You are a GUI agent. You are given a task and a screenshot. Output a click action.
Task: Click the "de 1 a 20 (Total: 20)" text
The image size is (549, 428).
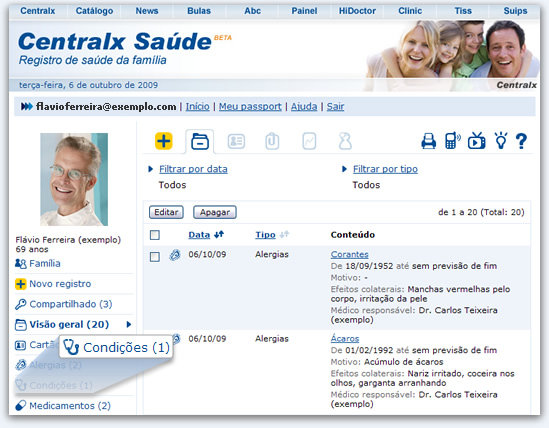click(x=481, y=212)
